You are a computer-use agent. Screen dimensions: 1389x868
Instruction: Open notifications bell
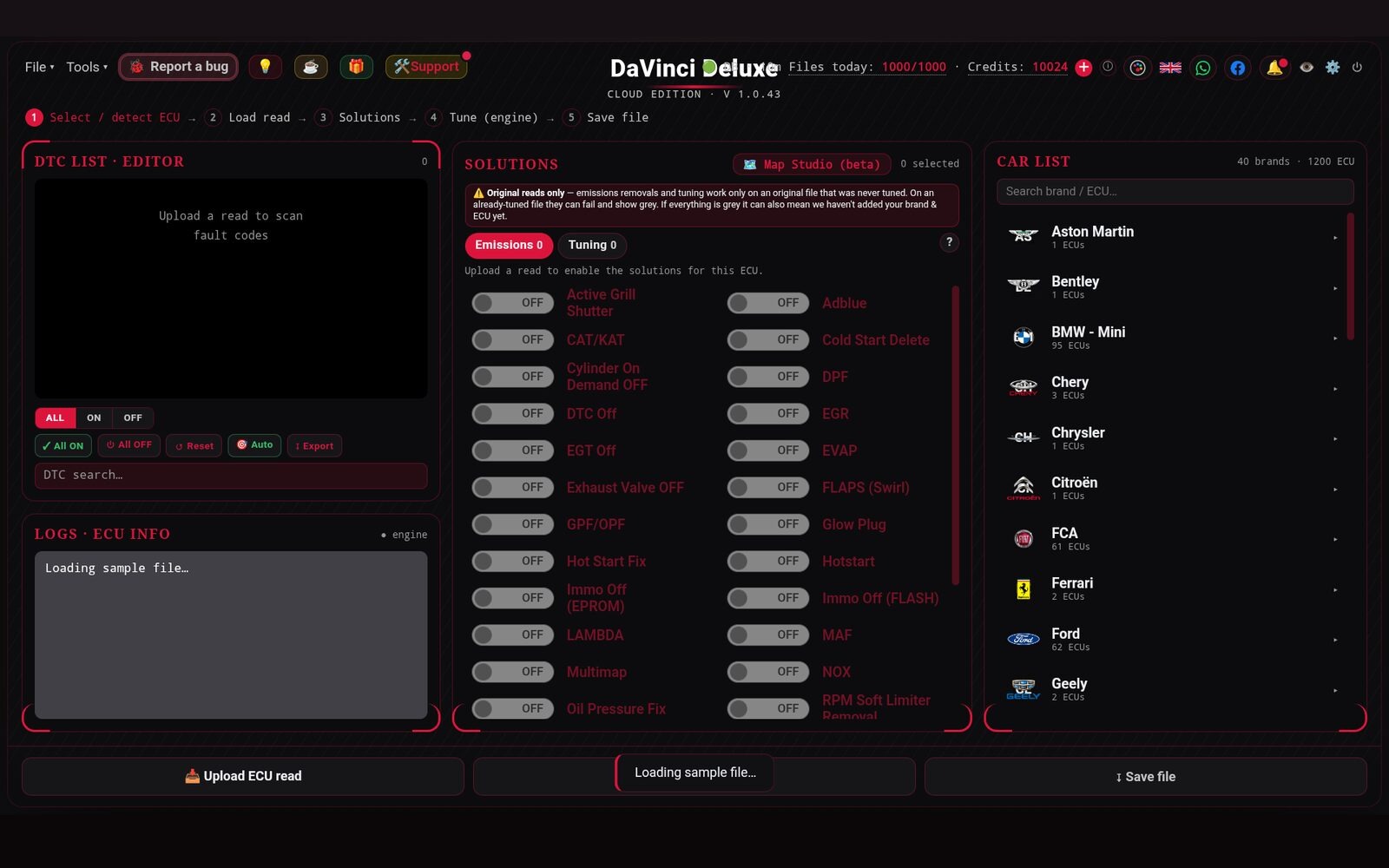tap(1274, 68)
